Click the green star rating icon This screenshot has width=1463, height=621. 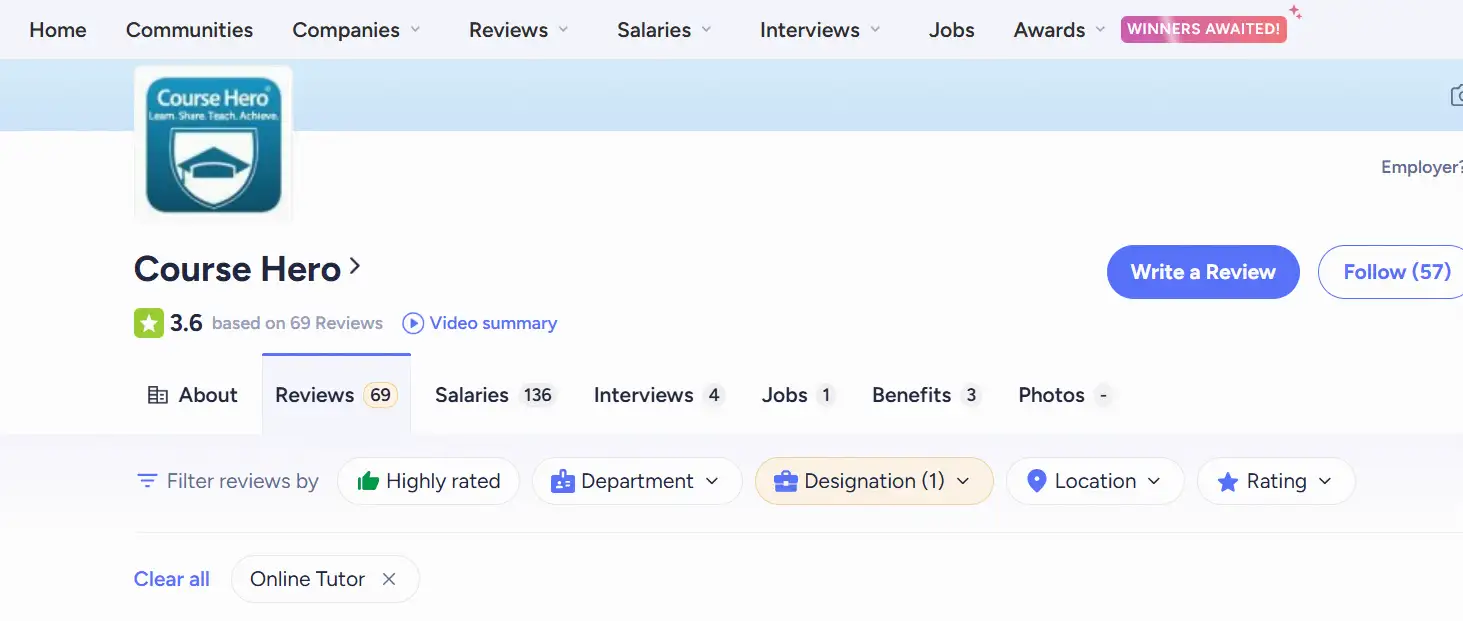tap(148, 323)
